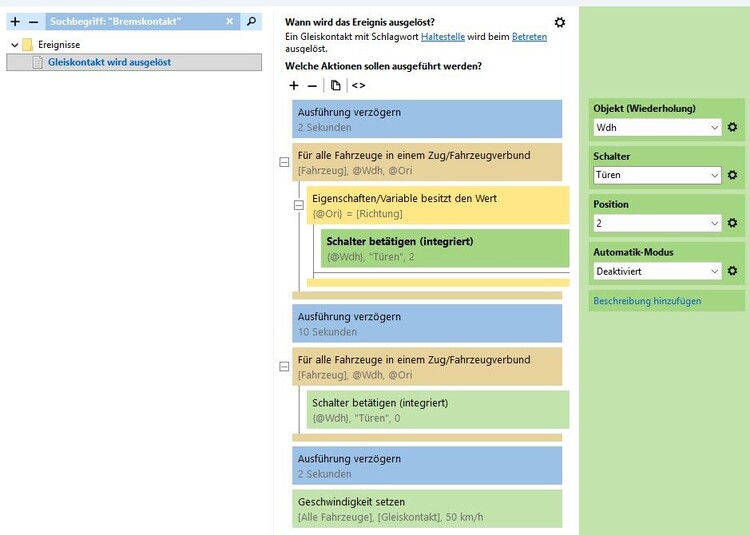Click the minus icon in the events panel

pyautogui.click(x=33, y=21)
